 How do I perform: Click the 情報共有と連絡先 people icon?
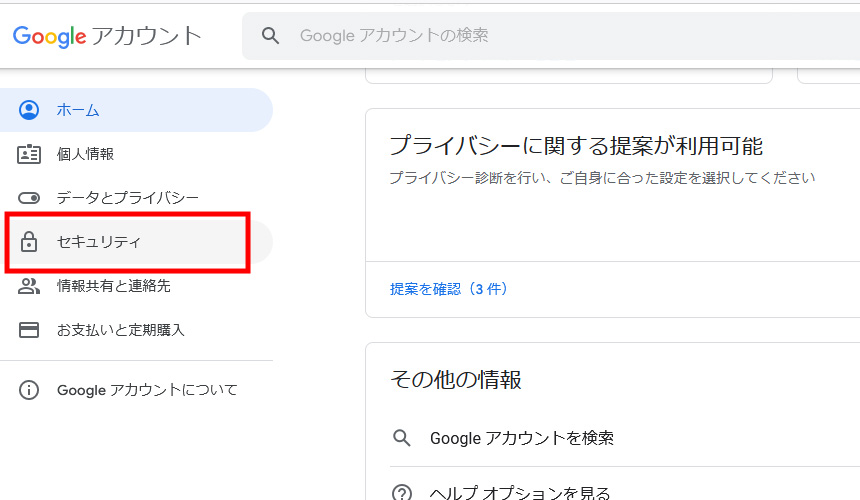click(x=29, y=286)
